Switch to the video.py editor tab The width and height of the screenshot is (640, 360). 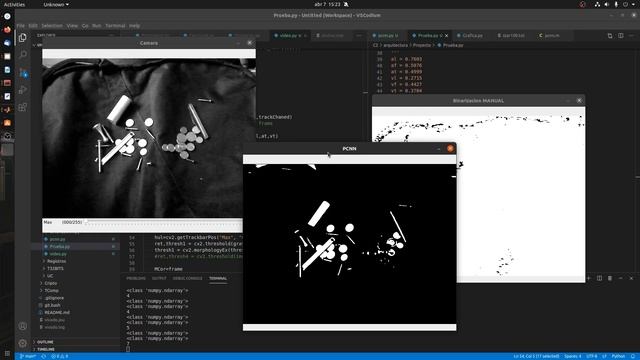(x=290, y=36)
